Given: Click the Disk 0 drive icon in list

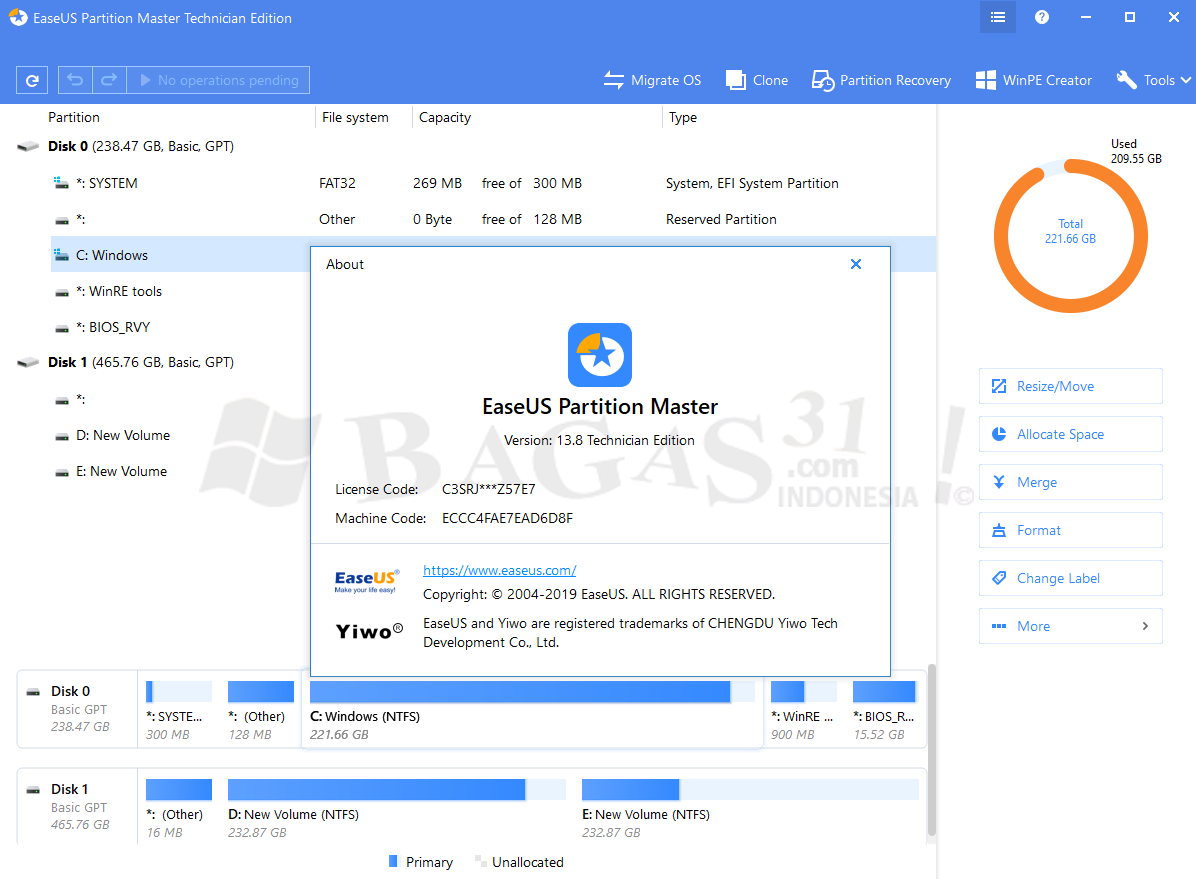Looking at the screenshot, I should click(x=28, y=146).
